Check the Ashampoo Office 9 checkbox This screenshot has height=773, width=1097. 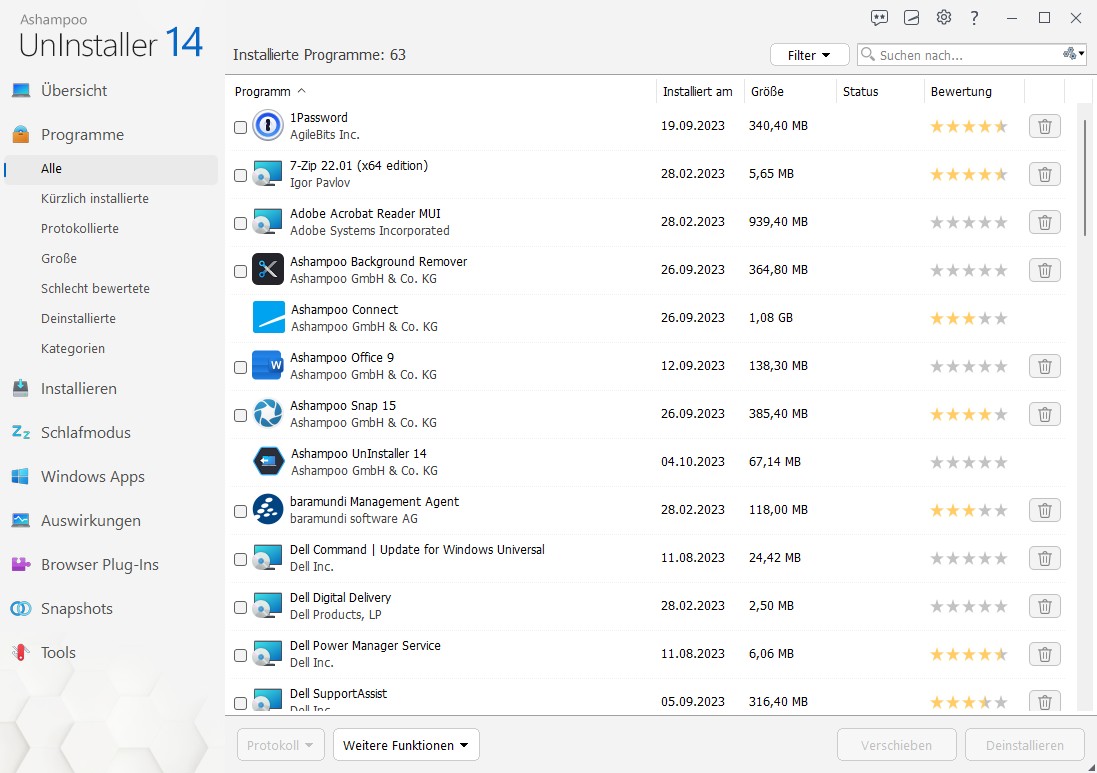(240, 367)
